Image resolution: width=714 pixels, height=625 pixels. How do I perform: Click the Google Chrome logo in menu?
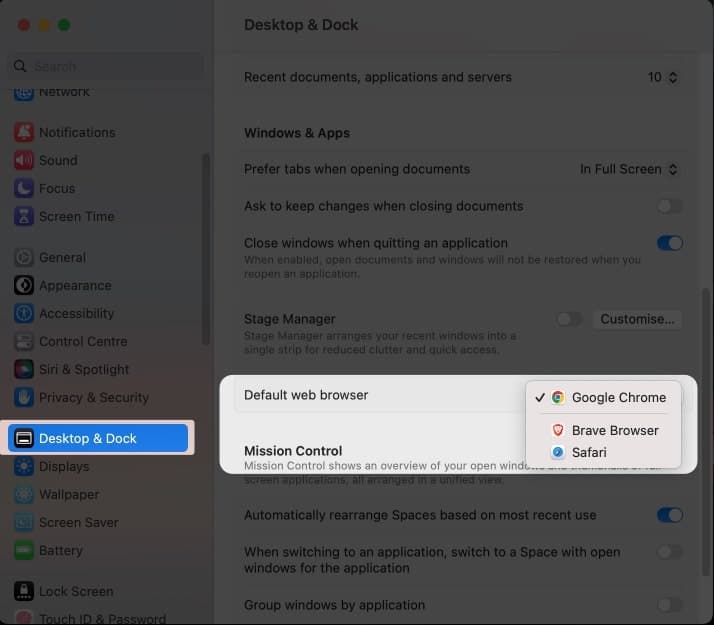click(558, 397)
